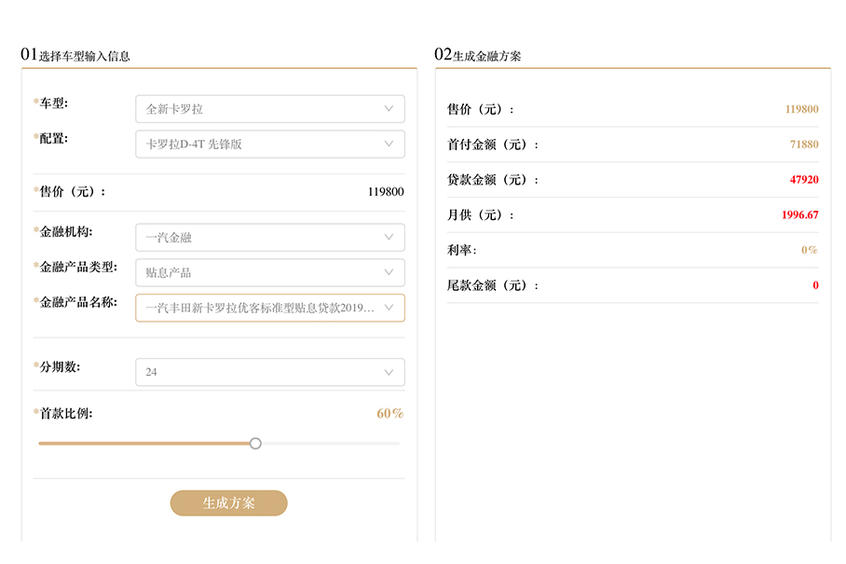Click the 尾款金额（元） row label
Image resolution: width=846 pixels, height=564 pixels.
click(492, 286)
